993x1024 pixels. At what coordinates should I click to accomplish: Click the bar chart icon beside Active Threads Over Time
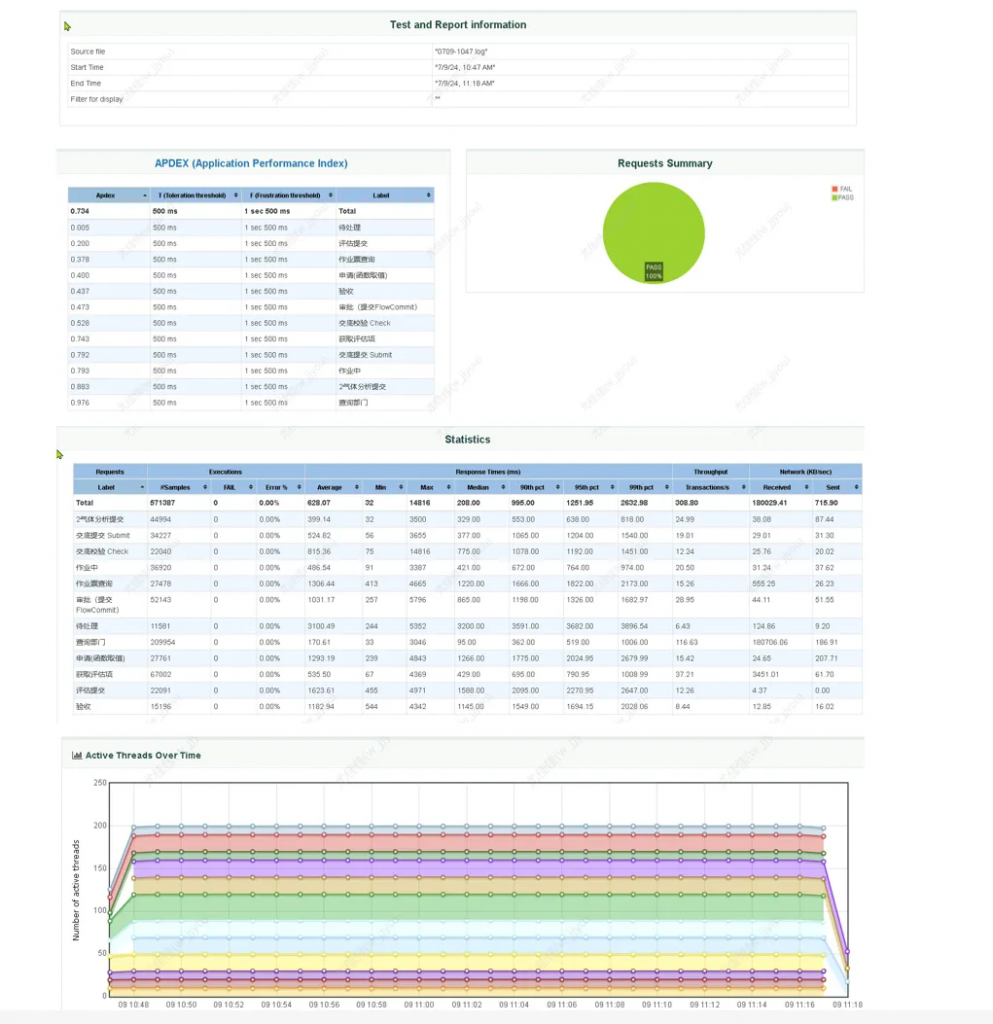(77, 756)
